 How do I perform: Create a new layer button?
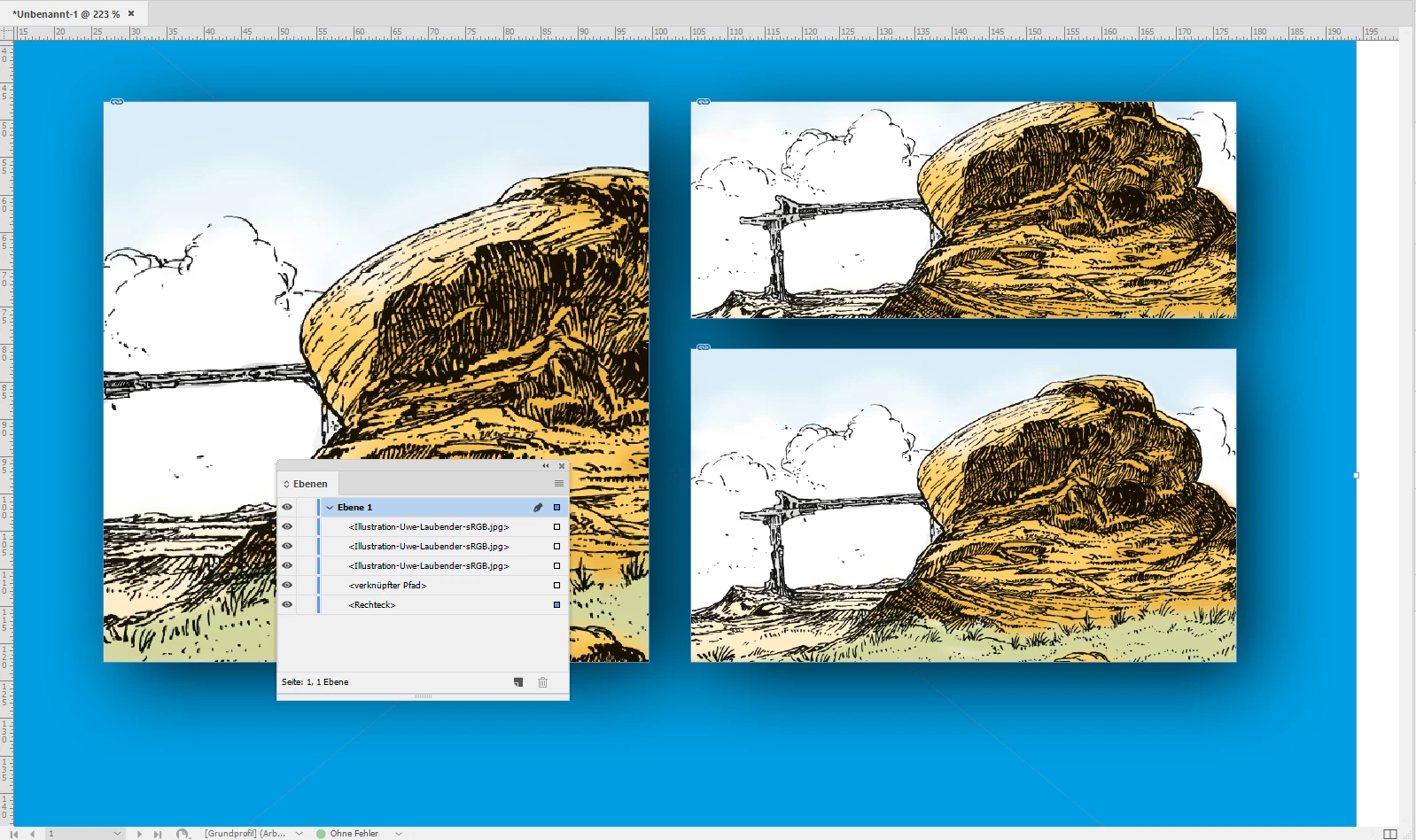point(518,682)
